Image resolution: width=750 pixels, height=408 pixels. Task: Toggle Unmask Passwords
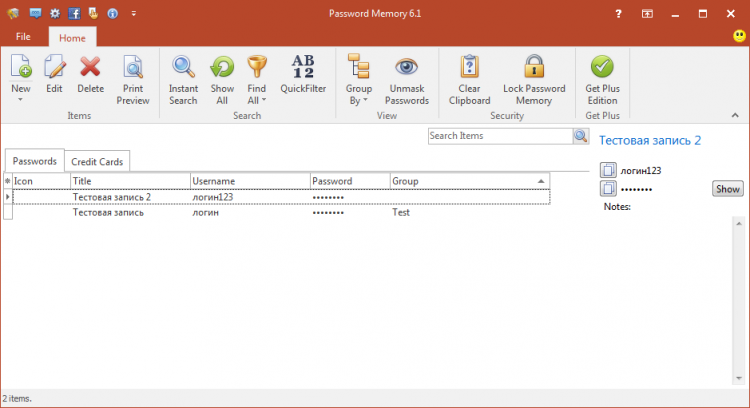pyautogui.click(x=407, y=80)
